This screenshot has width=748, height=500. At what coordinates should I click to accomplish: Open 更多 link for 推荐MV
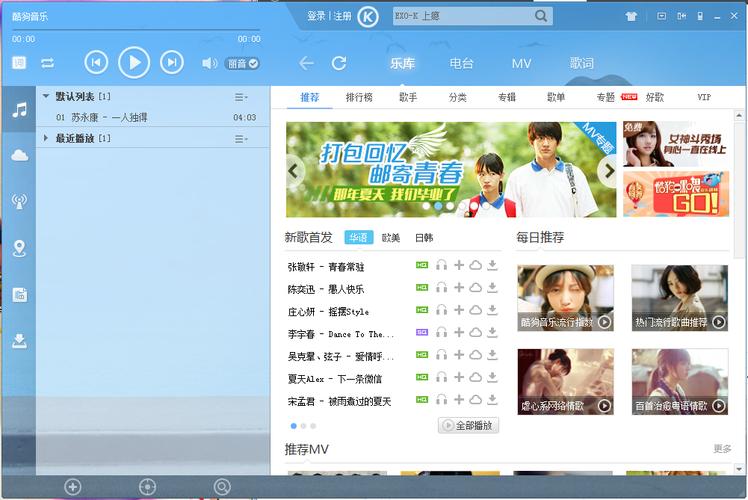pos(722,448)
